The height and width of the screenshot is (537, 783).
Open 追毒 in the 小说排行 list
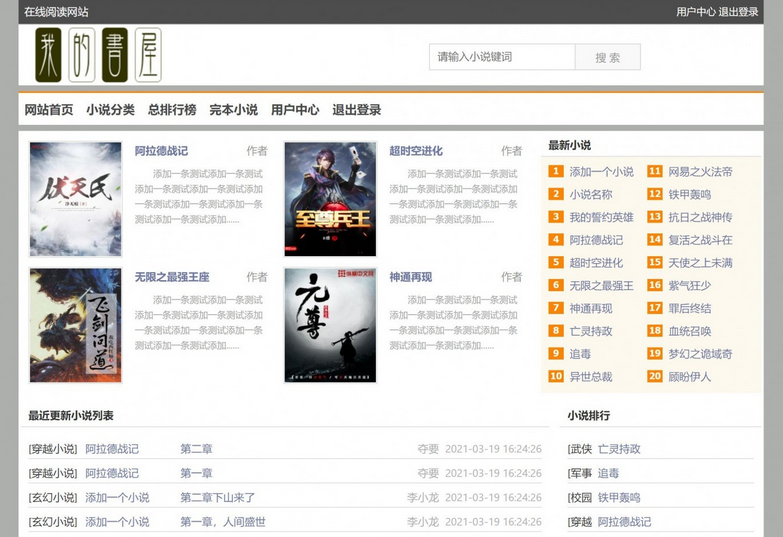pos(608,473)
